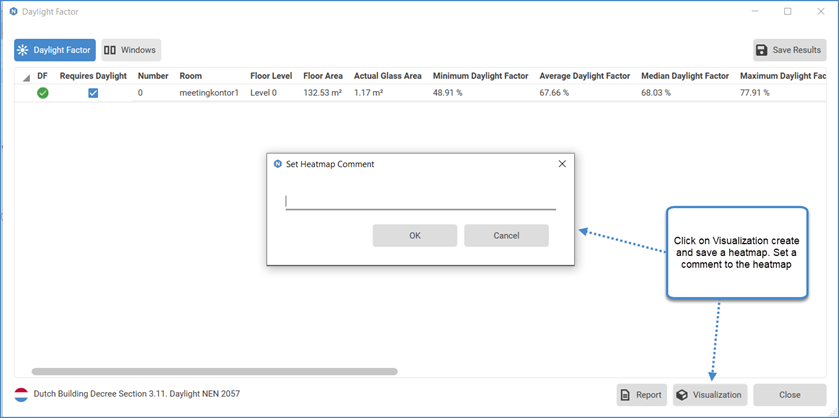Expand the triangle at table header corner
The image size is (839, 418).
click(25, 77)
